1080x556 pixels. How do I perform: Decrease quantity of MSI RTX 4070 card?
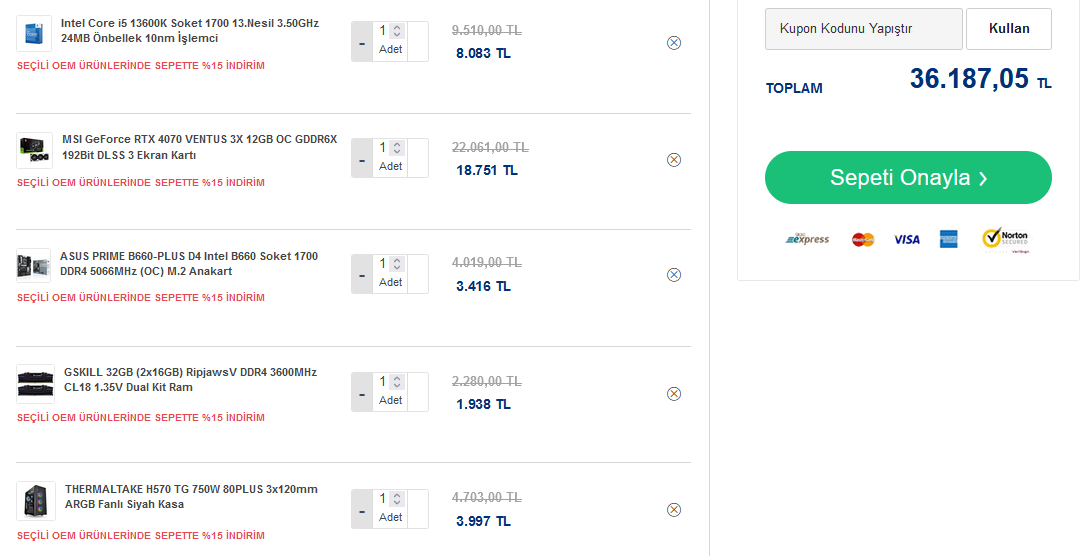point(362,159)
